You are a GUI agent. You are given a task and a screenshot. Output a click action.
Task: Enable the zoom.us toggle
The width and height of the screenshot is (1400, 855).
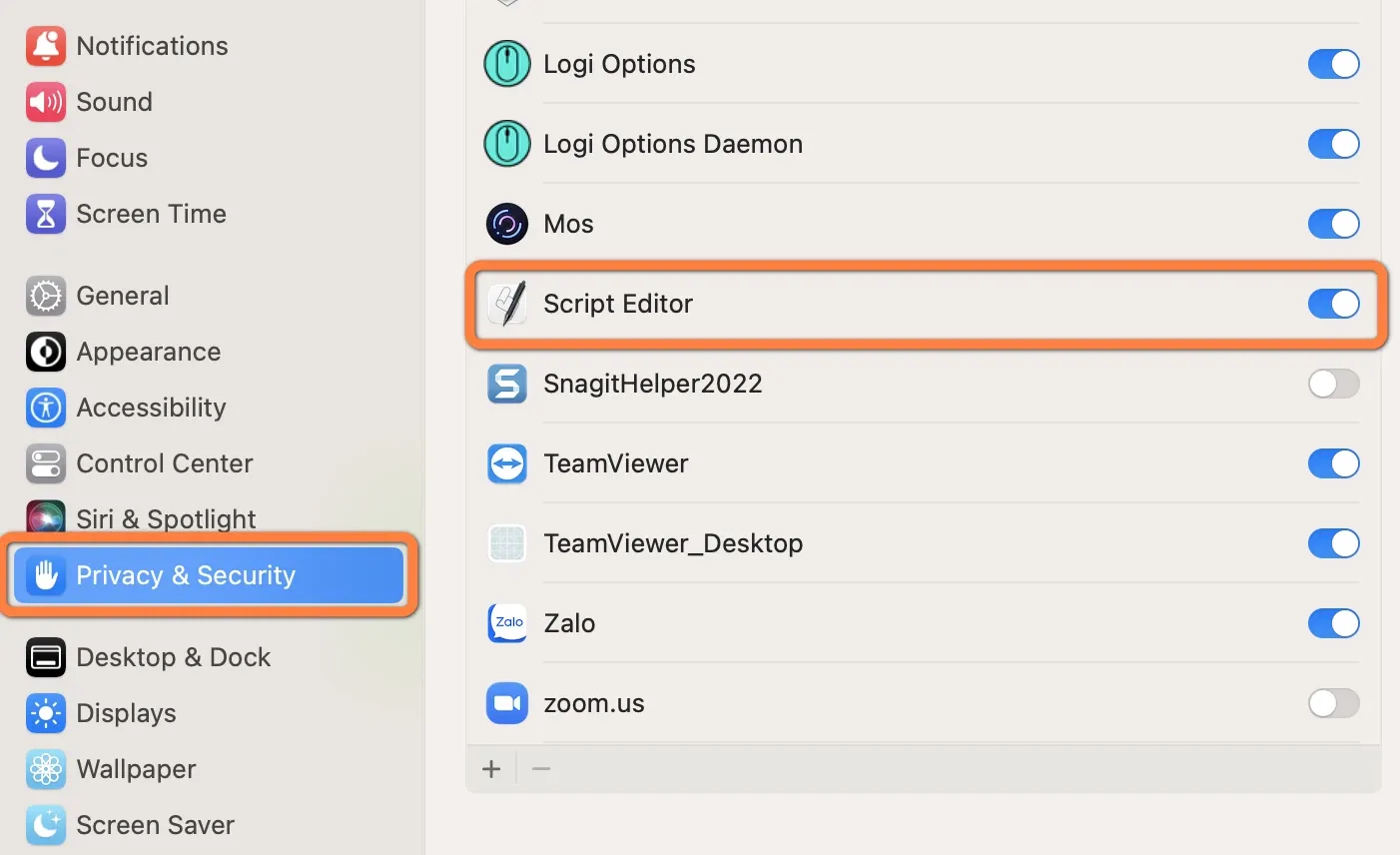tap(1334, 703)
